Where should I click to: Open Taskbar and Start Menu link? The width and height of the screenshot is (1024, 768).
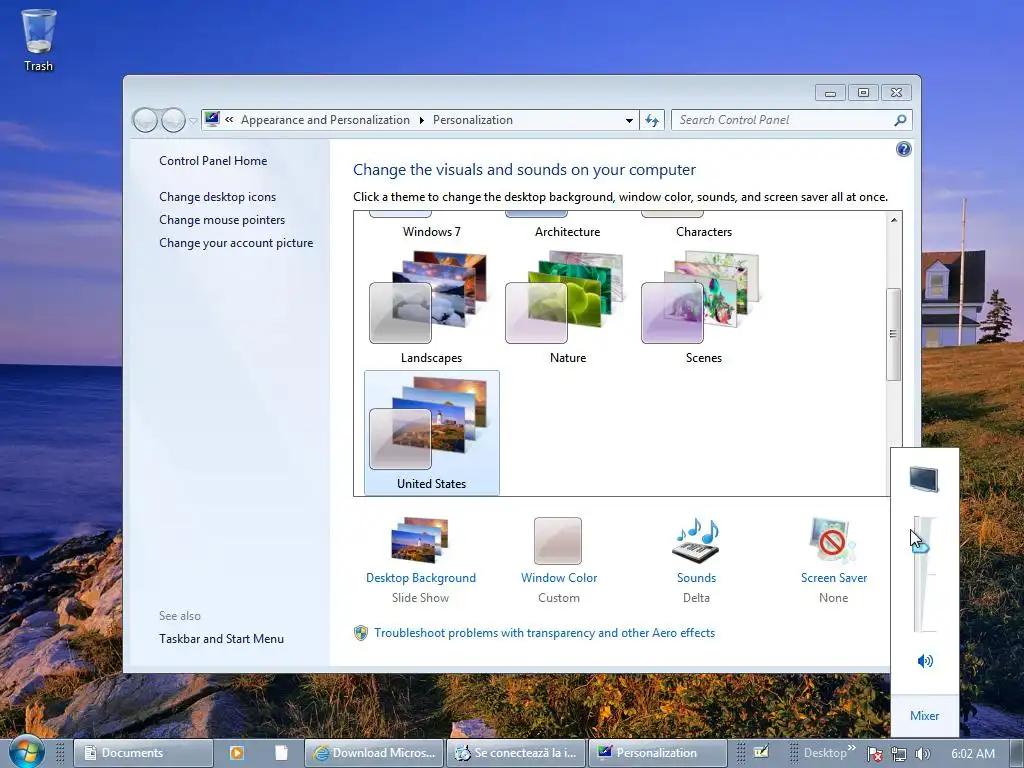pos(221,639)
